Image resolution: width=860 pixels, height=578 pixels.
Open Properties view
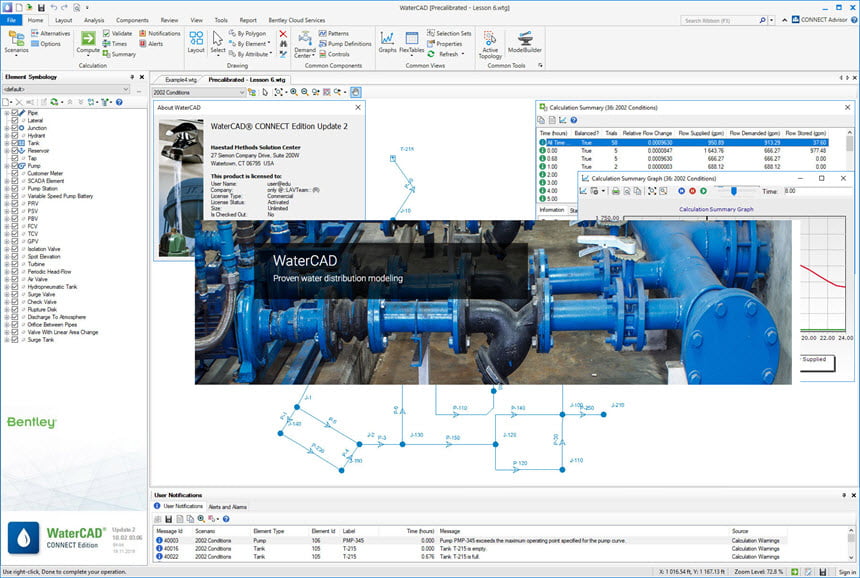pyautogui.click(x=445, y=44)
